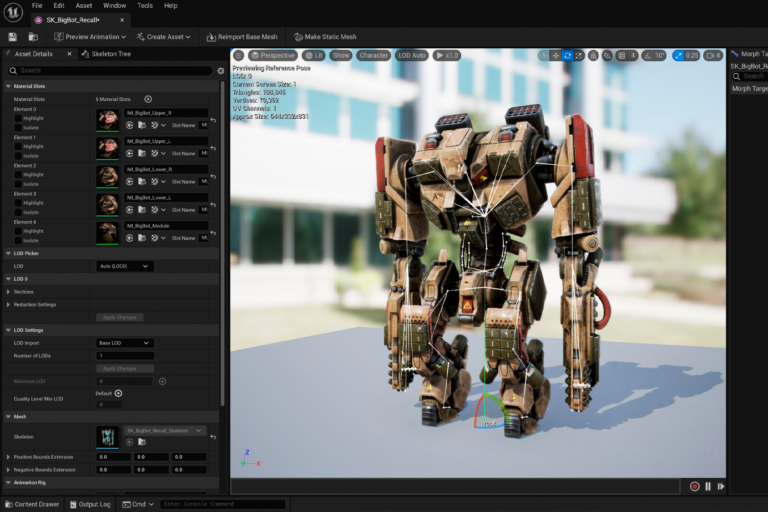Select the Rotate gizmo tool
The width and height of the screenshot is (768, 512).
pos(567,56)
